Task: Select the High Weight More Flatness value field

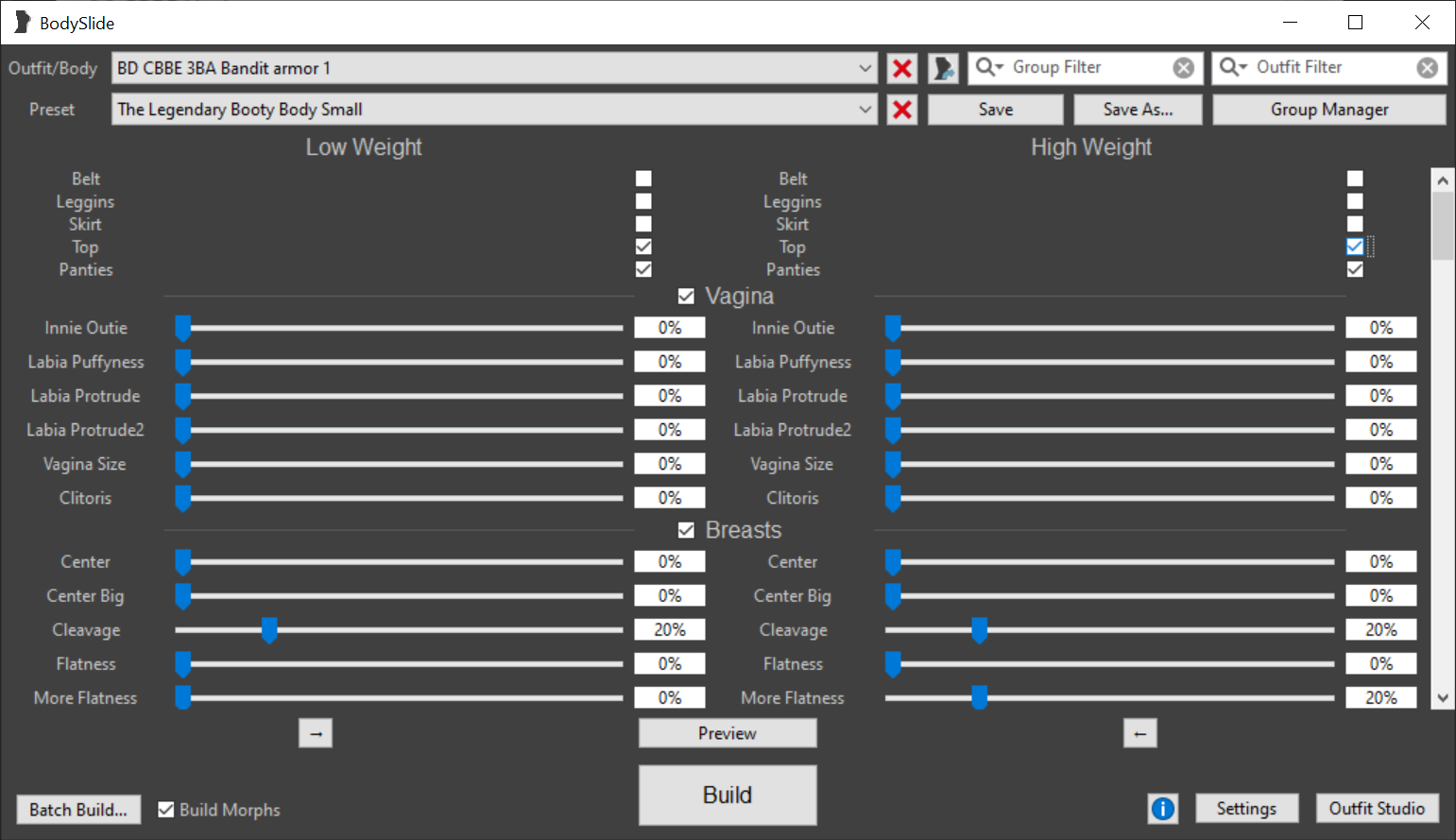Action: click(1381, 698)
